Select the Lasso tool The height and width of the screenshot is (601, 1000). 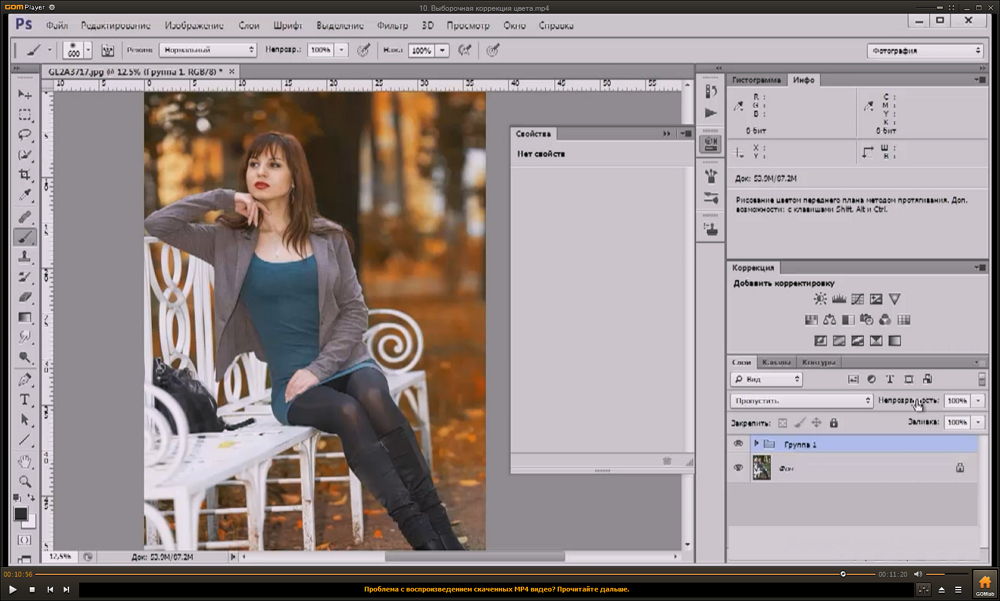(25, 135)
